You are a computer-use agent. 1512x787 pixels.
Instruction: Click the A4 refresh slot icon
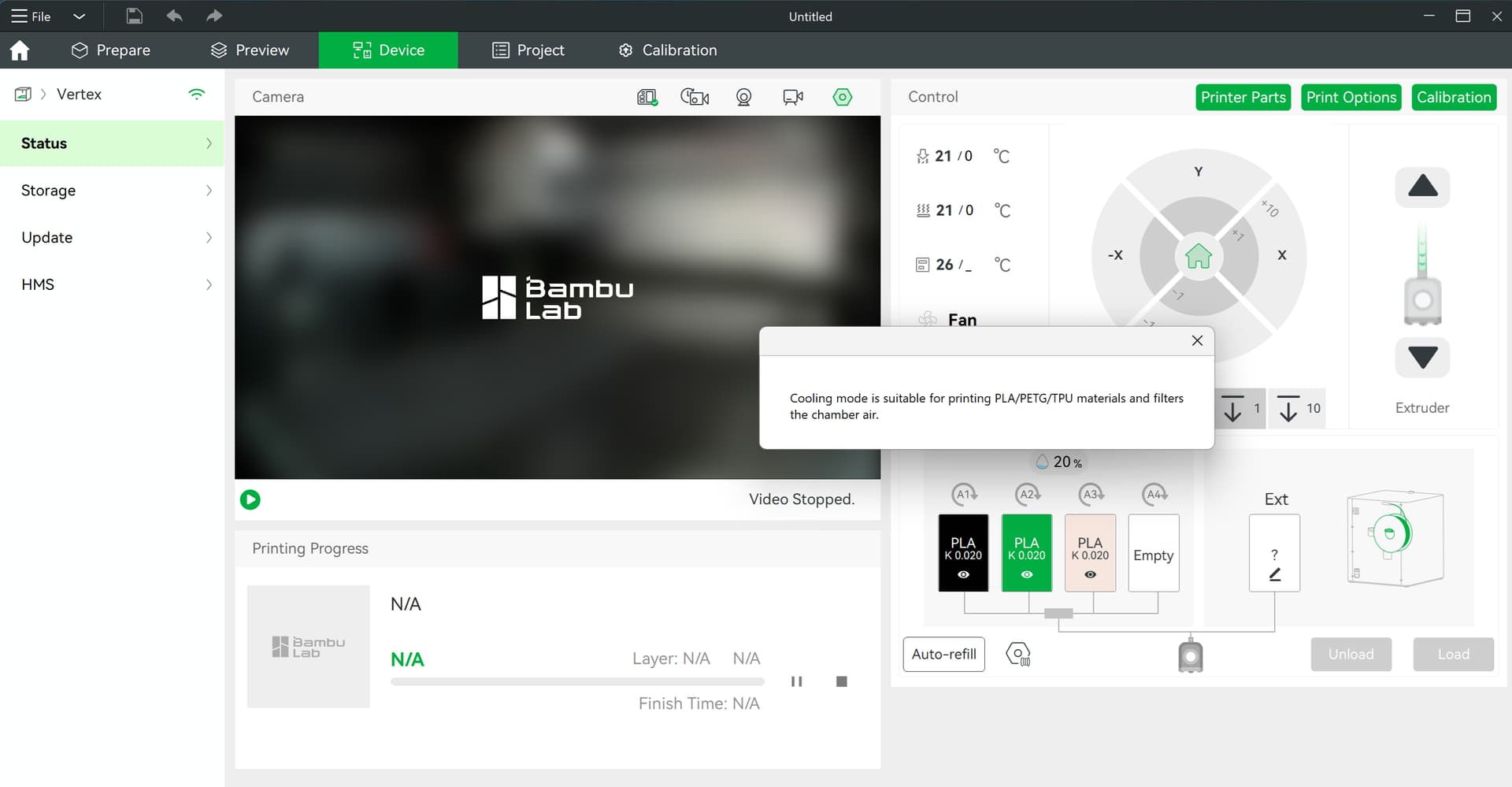[x=1154, y=494]
